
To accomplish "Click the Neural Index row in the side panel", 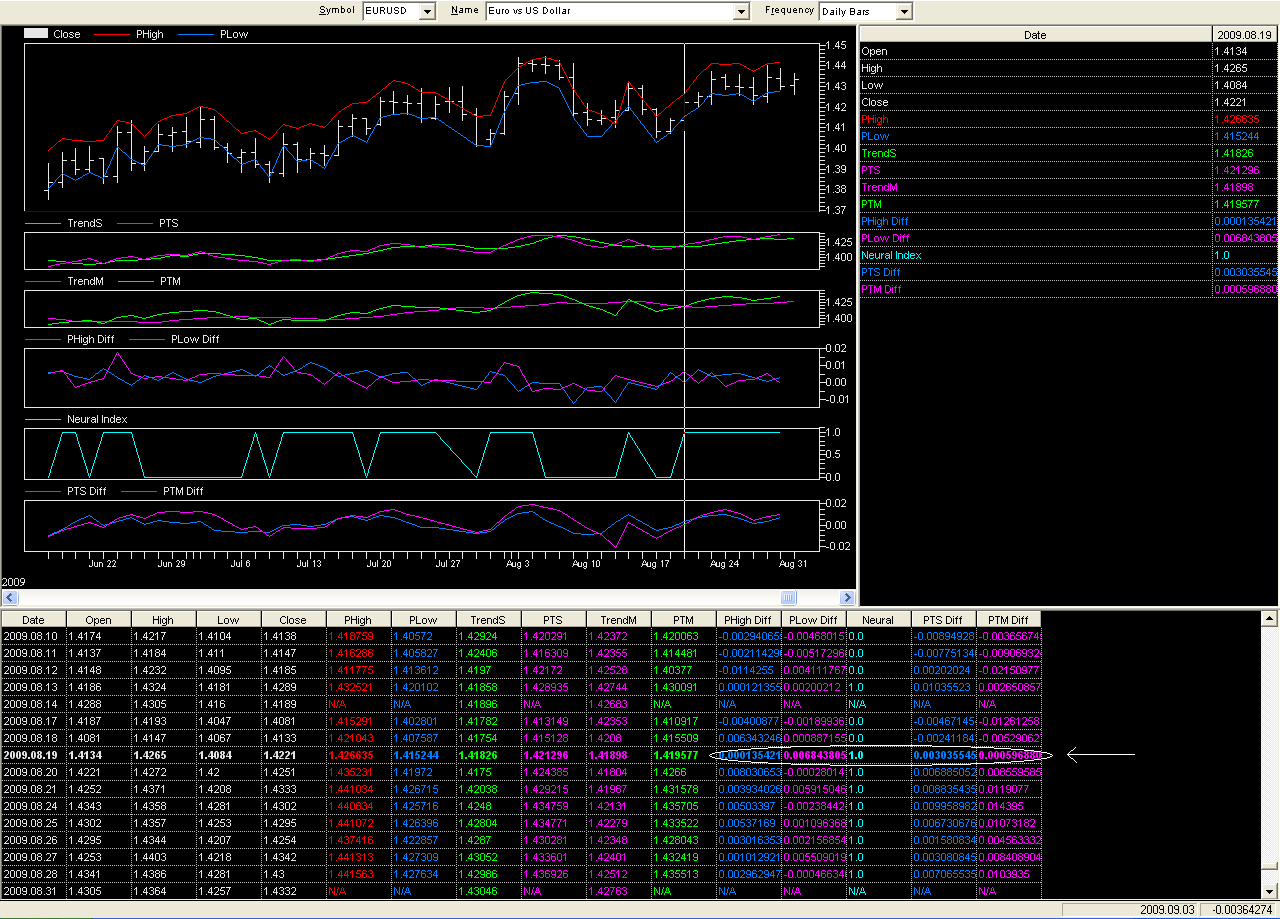I will pyautogui.click(x=1069, y=255).
